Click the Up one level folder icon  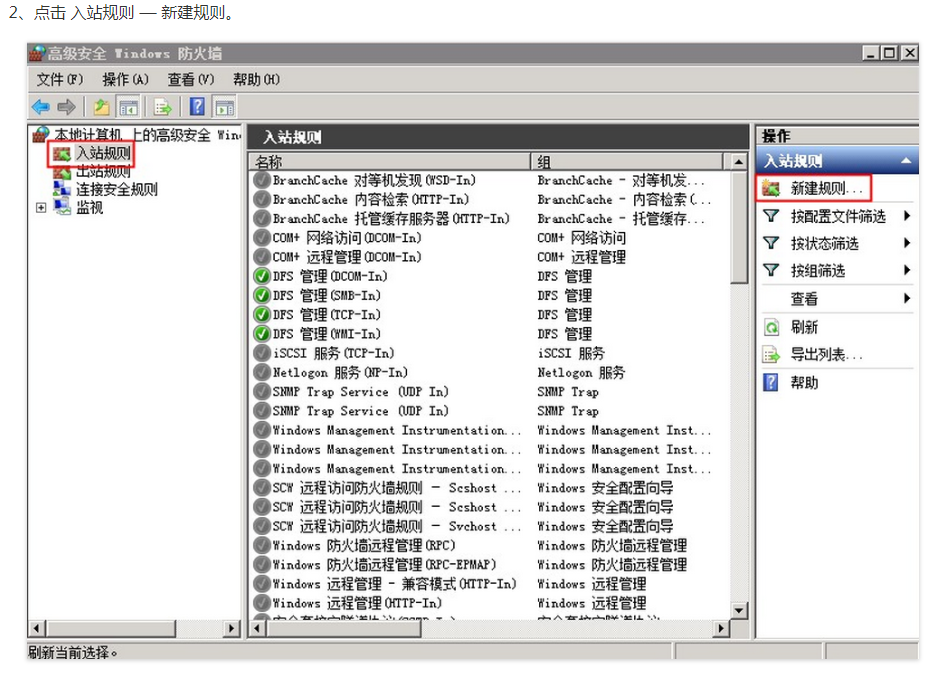click(x=101, y=107)
